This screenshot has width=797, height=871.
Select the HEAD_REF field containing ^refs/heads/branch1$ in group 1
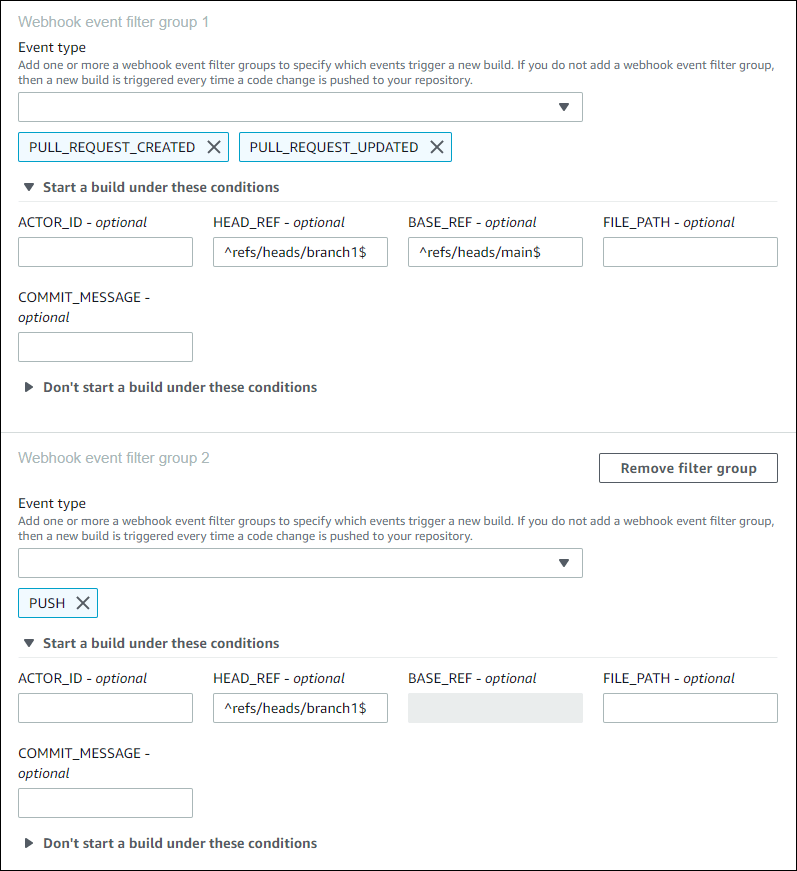click(x=300, y=252)
